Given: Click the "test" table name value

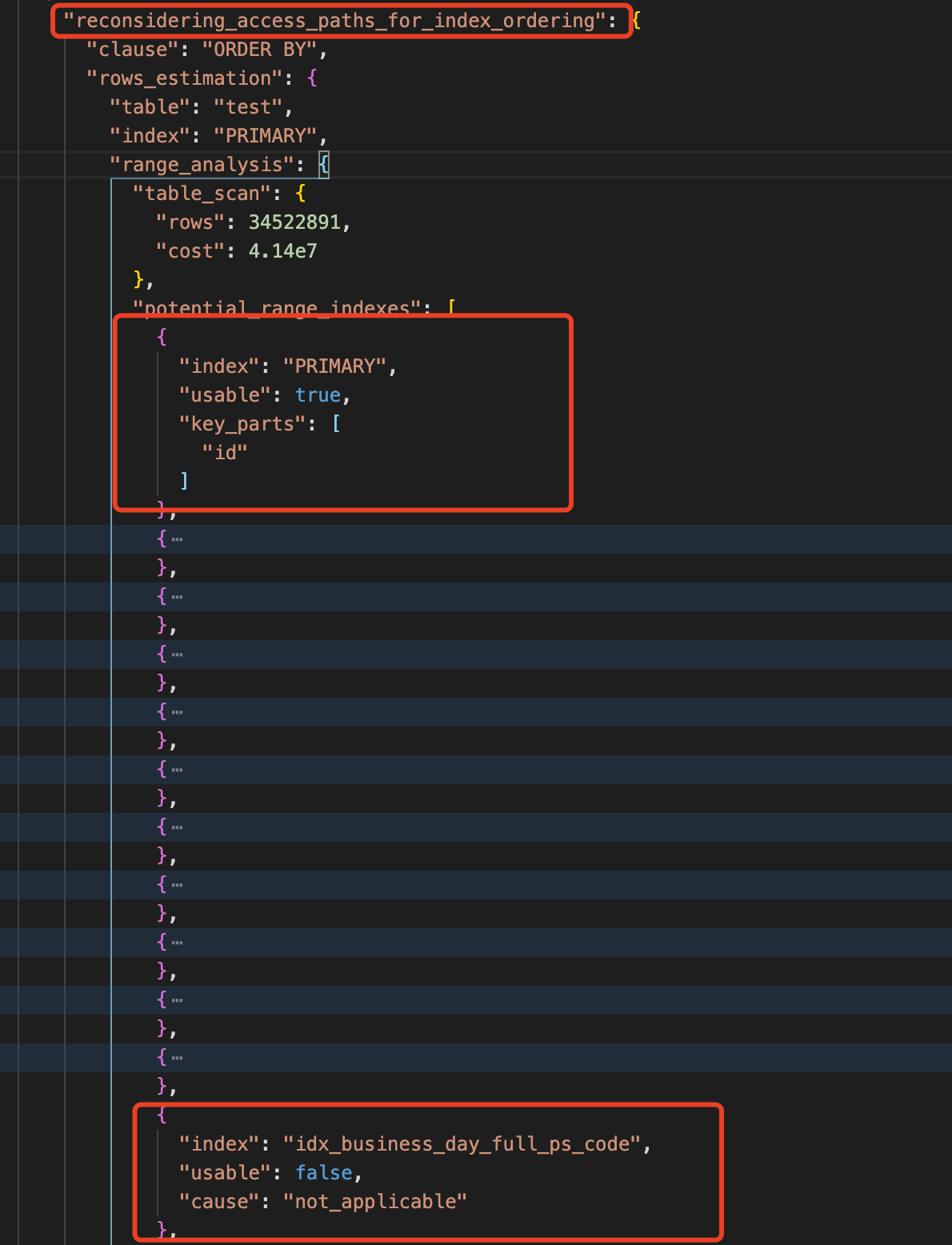Looking at the screenshot, I should tap(248, 107).
